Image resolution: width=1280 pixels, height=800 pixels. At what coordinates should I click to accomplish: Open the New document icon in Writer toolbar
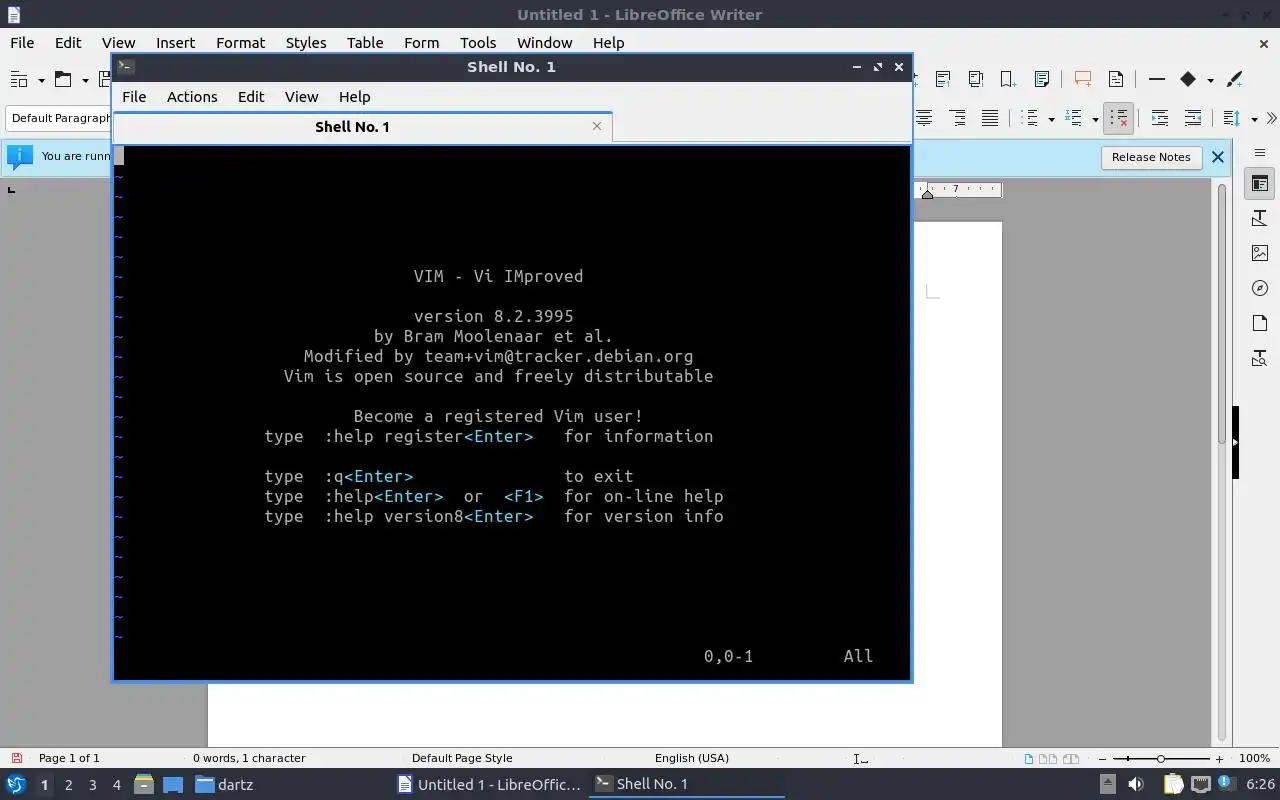coord(18,80)
